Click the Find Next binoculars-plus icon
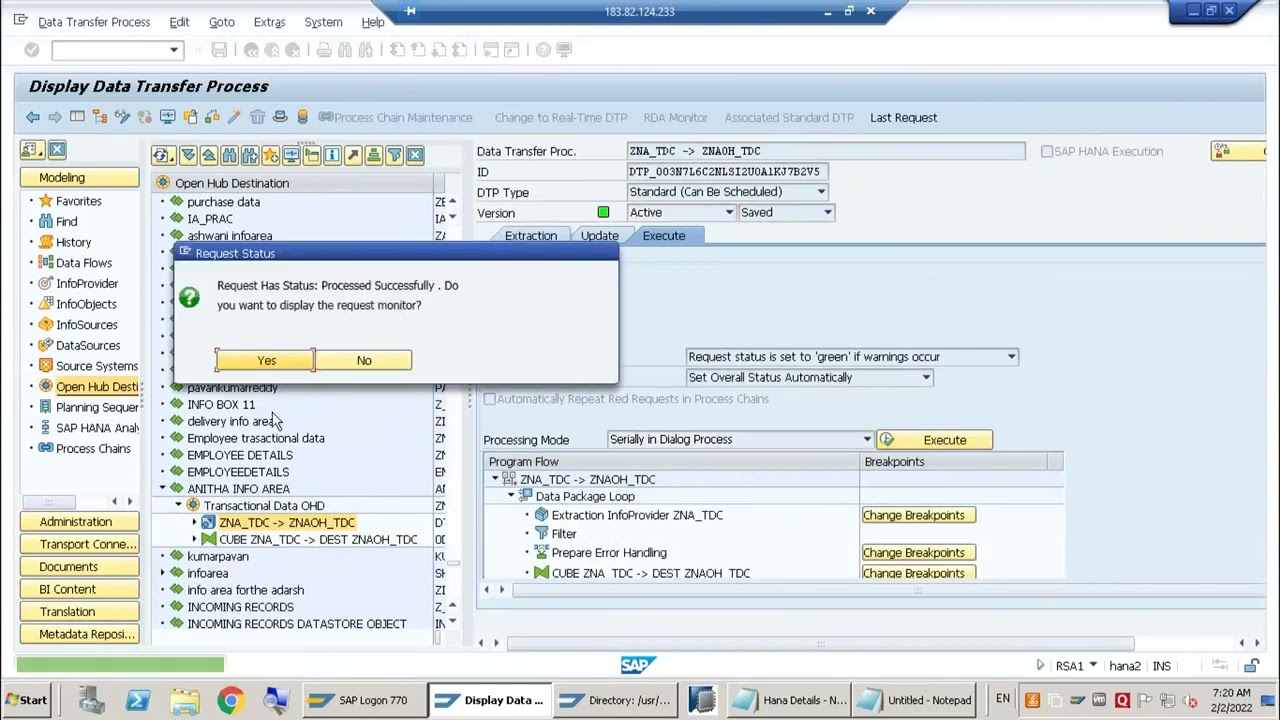This screenshot has height=720, width=1280. click(x=249, y=155)
